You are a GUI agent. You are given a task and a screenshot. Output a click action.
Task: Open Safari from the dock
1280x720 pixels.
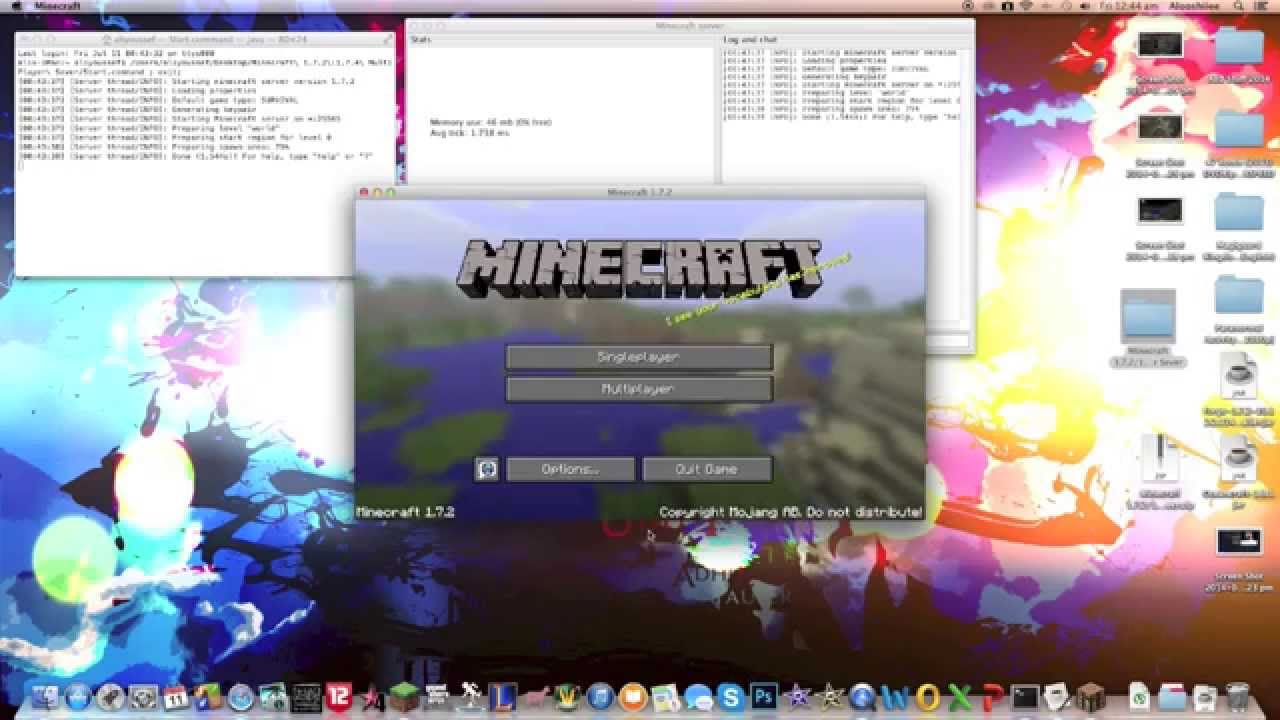click(x=241, y=697)
